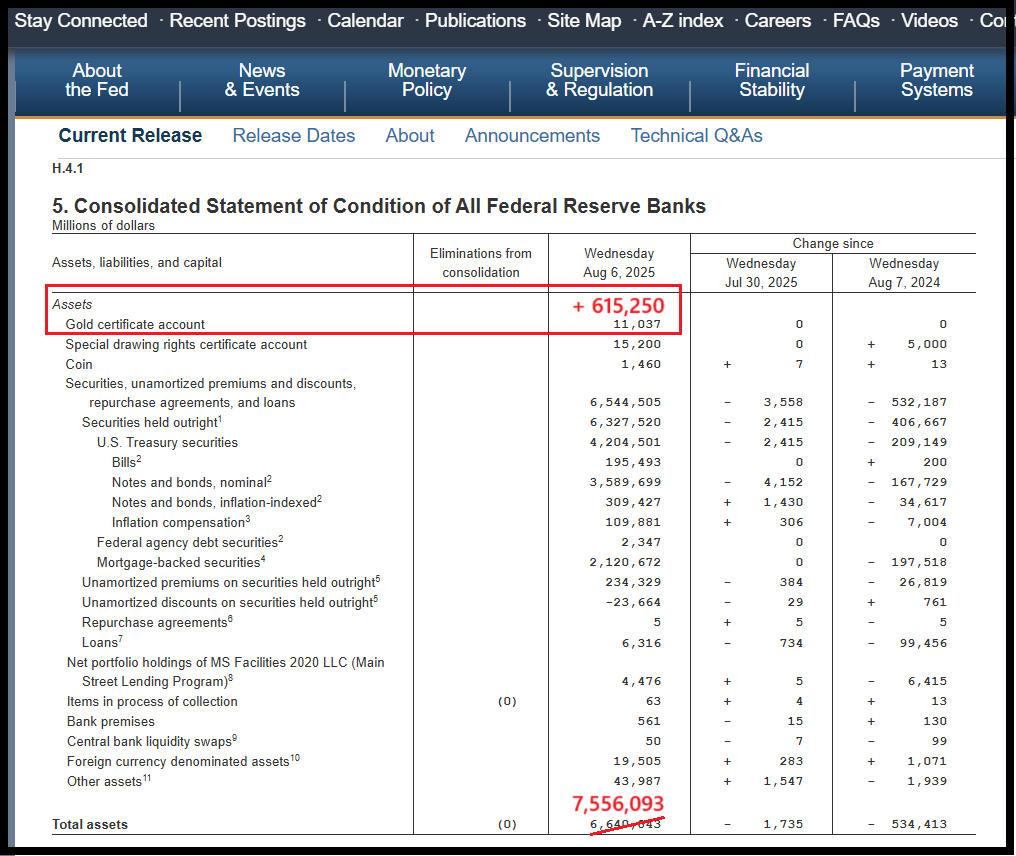
Task: Go to the Site Map
Action: coord(584,21)
